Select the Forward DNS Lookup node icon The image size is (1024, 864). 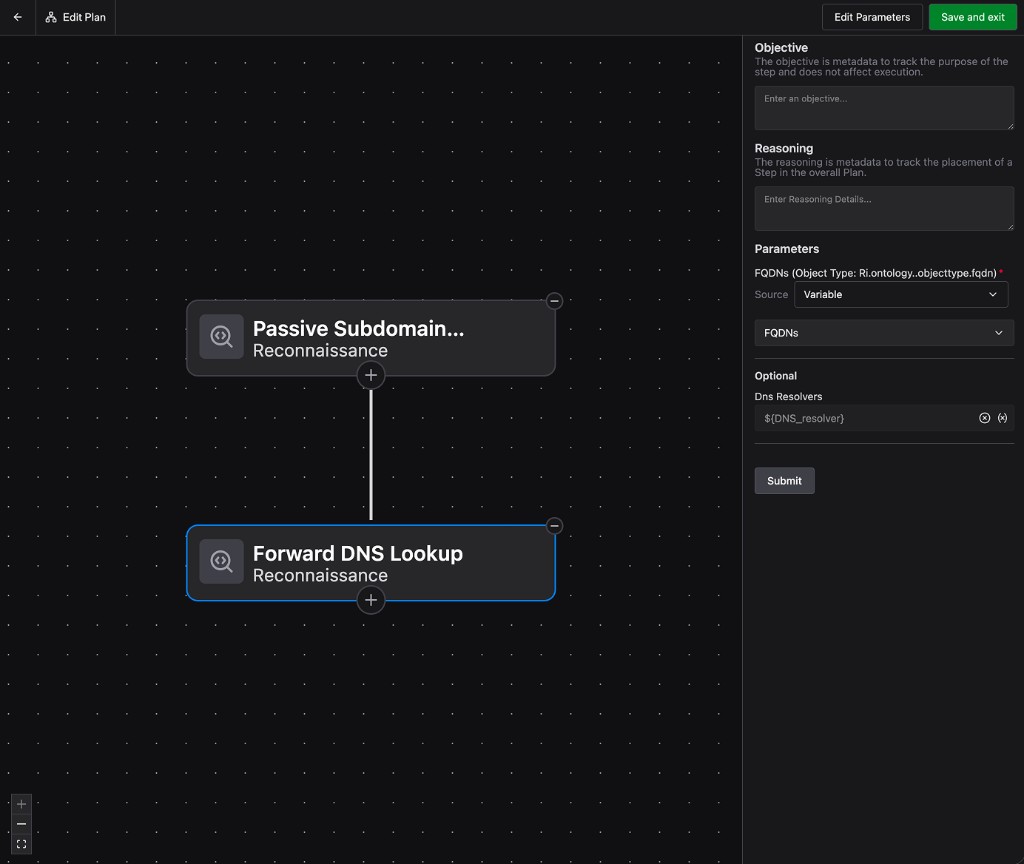coord(221,562)
